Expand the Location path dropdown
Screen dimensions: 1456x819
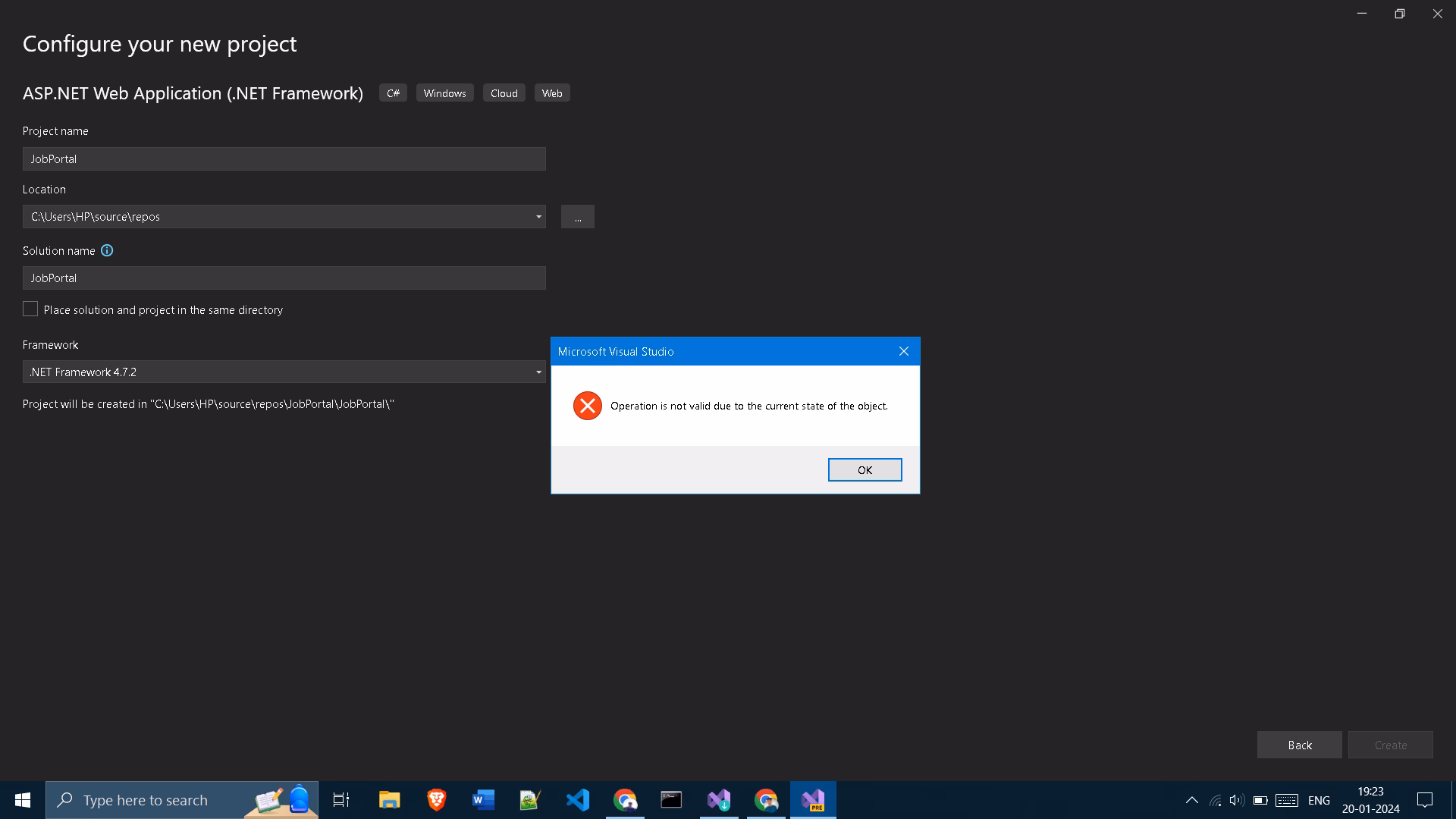pos(538,216)
